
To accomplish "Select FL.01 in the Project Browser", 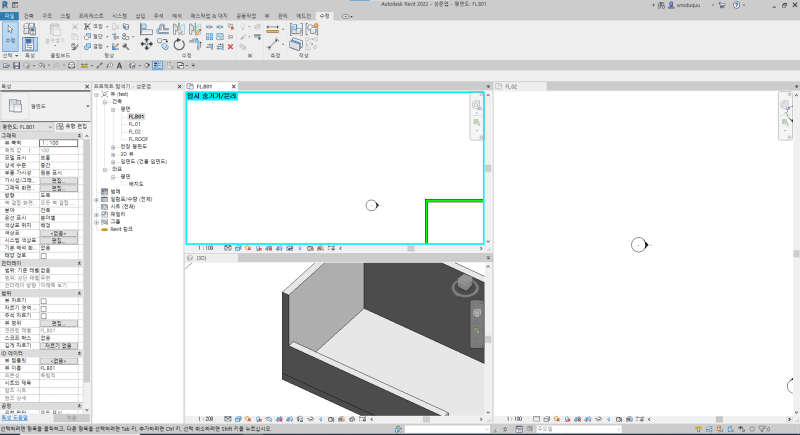I will click(134, 124).
